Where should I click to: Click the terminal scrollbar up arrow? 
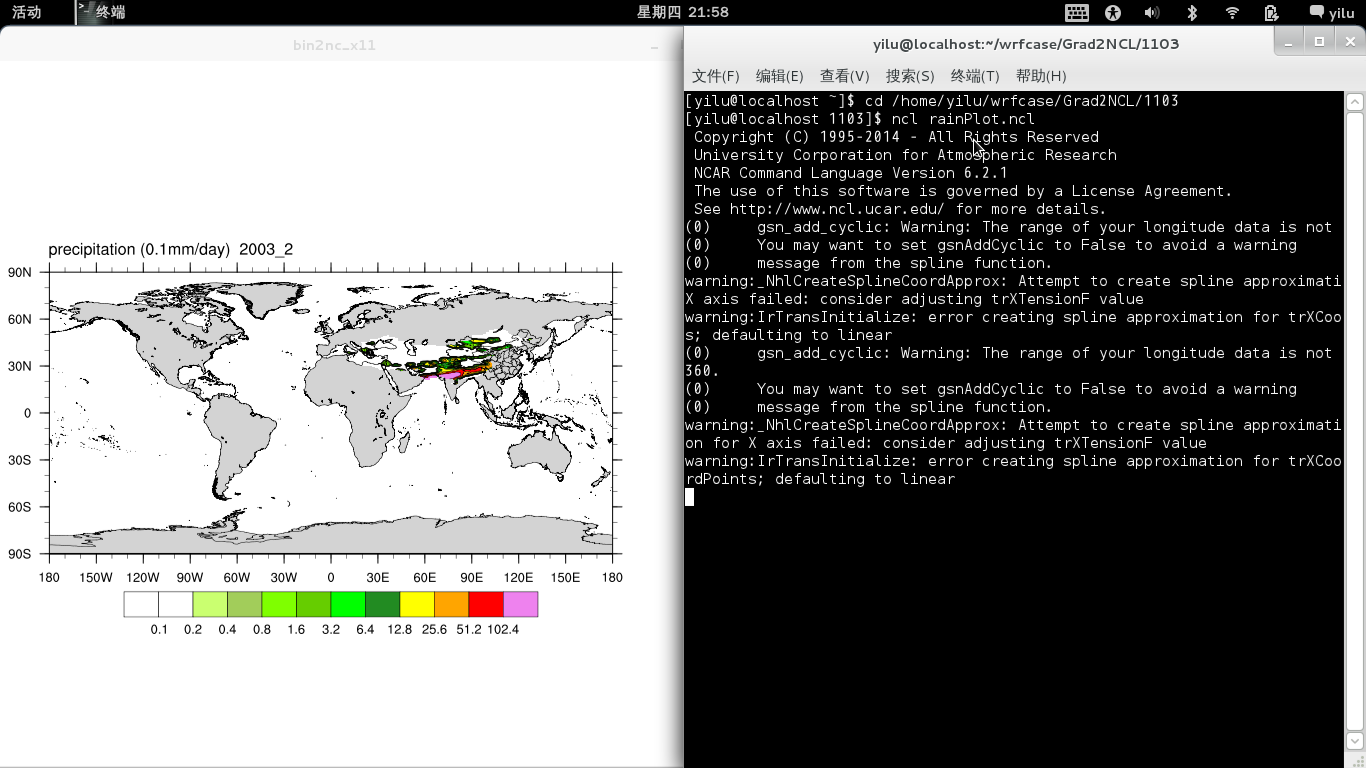(x=1355, y=102)
